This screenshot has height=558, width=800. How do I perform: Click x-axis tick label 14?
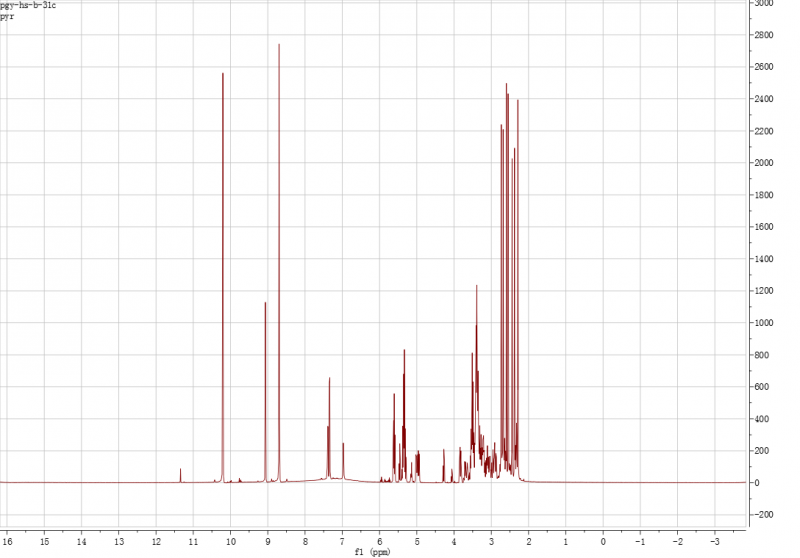pyautogui.click(x=82, y=542)
